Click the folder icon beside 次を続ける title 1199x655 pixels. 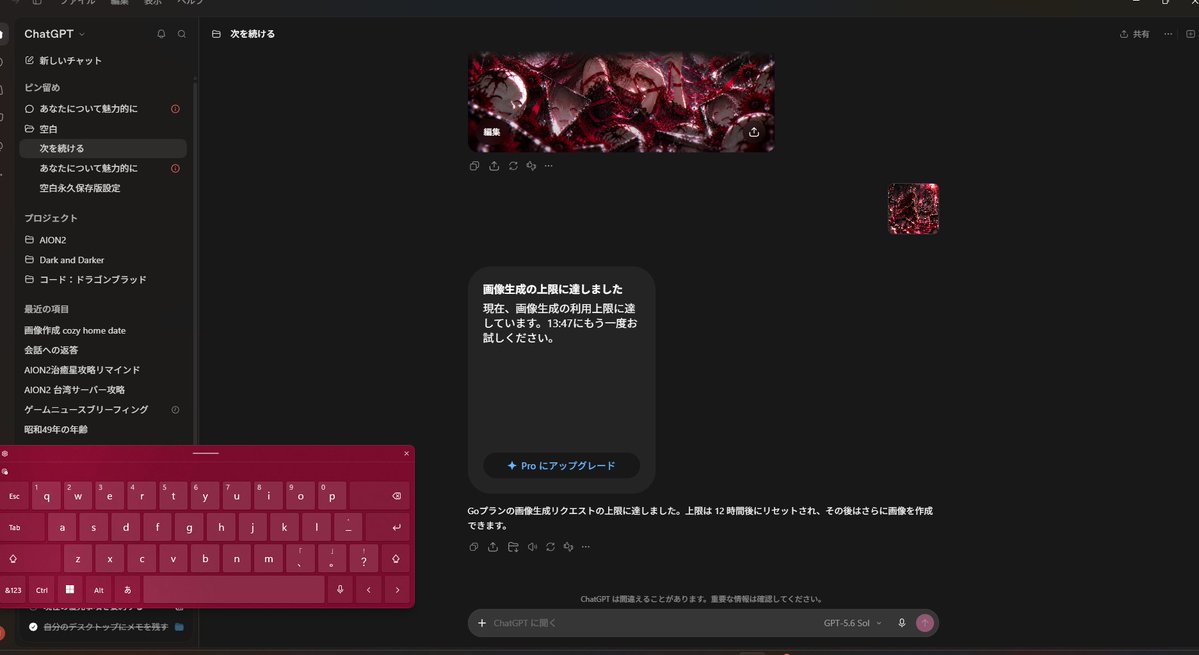[x=216, y=34]
